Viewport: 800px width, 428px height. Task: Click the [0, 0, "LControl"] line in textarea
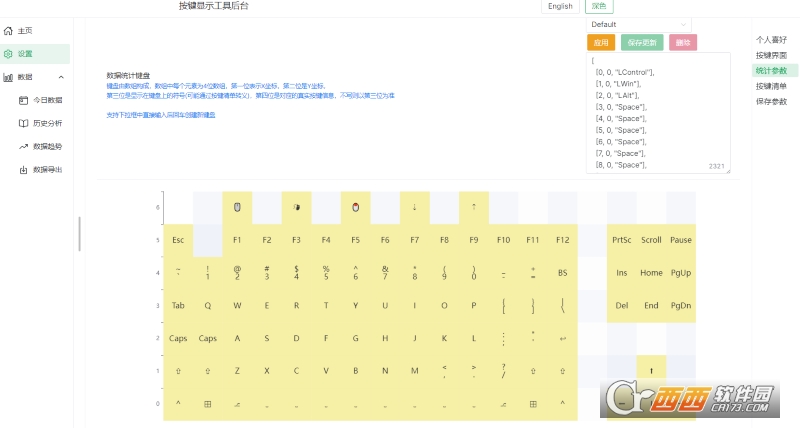(x=625, y=72)
